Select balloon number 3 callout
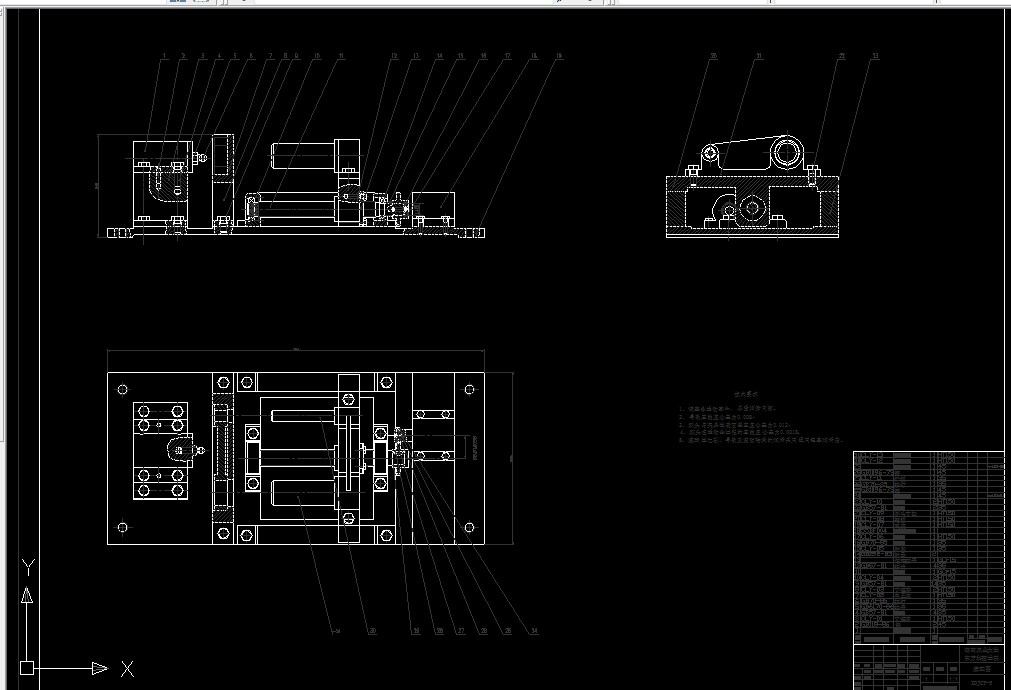 202,56
